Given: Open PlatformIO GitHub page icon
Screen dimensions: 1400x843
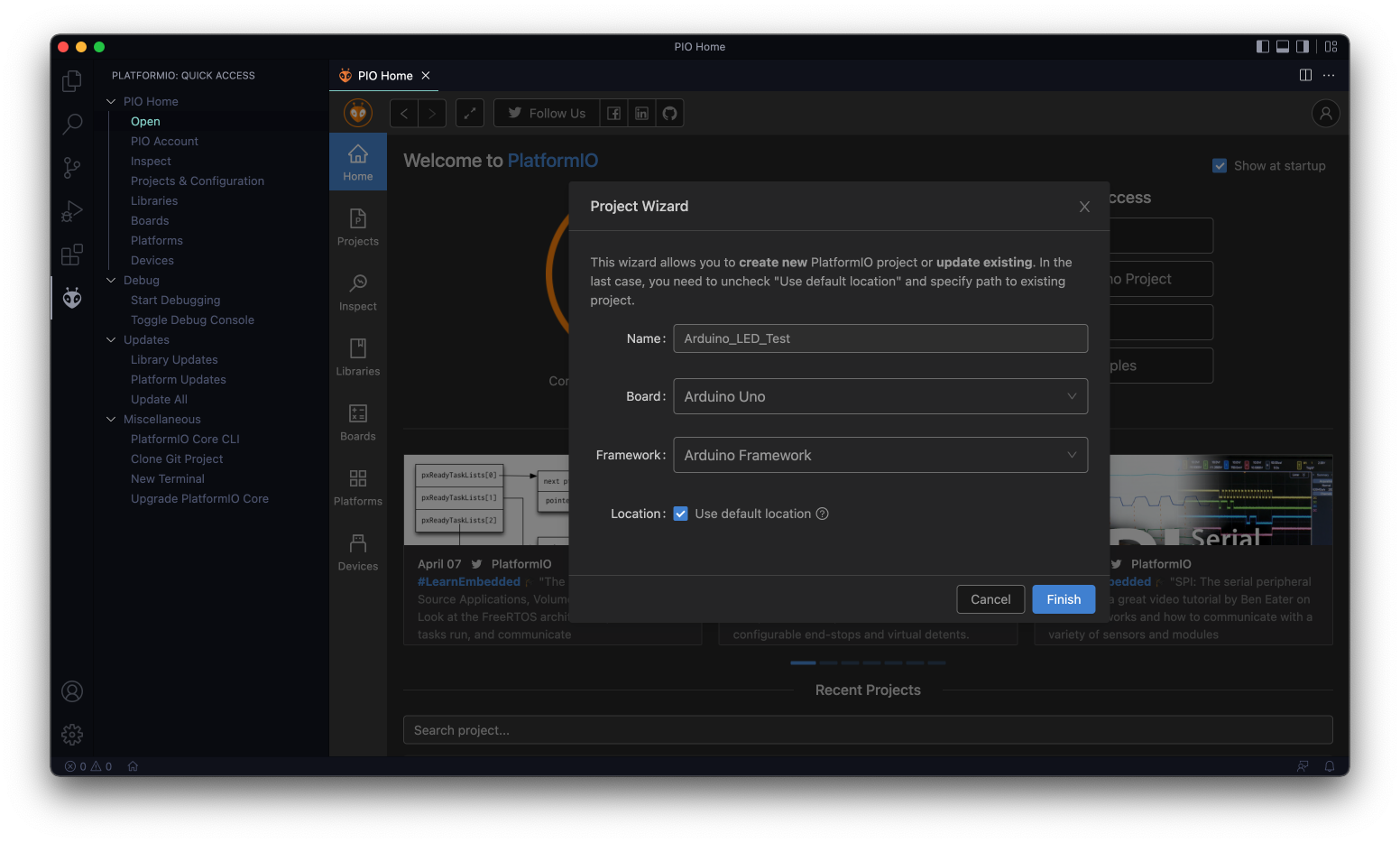Looking at the screenshot, I should tap(669, 113).
